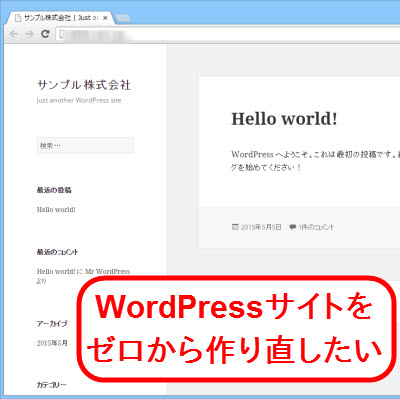The height and width of the screenshot is (399, 400).
Task: Open the Hello world! post title
Action: (x=284, y=119)
